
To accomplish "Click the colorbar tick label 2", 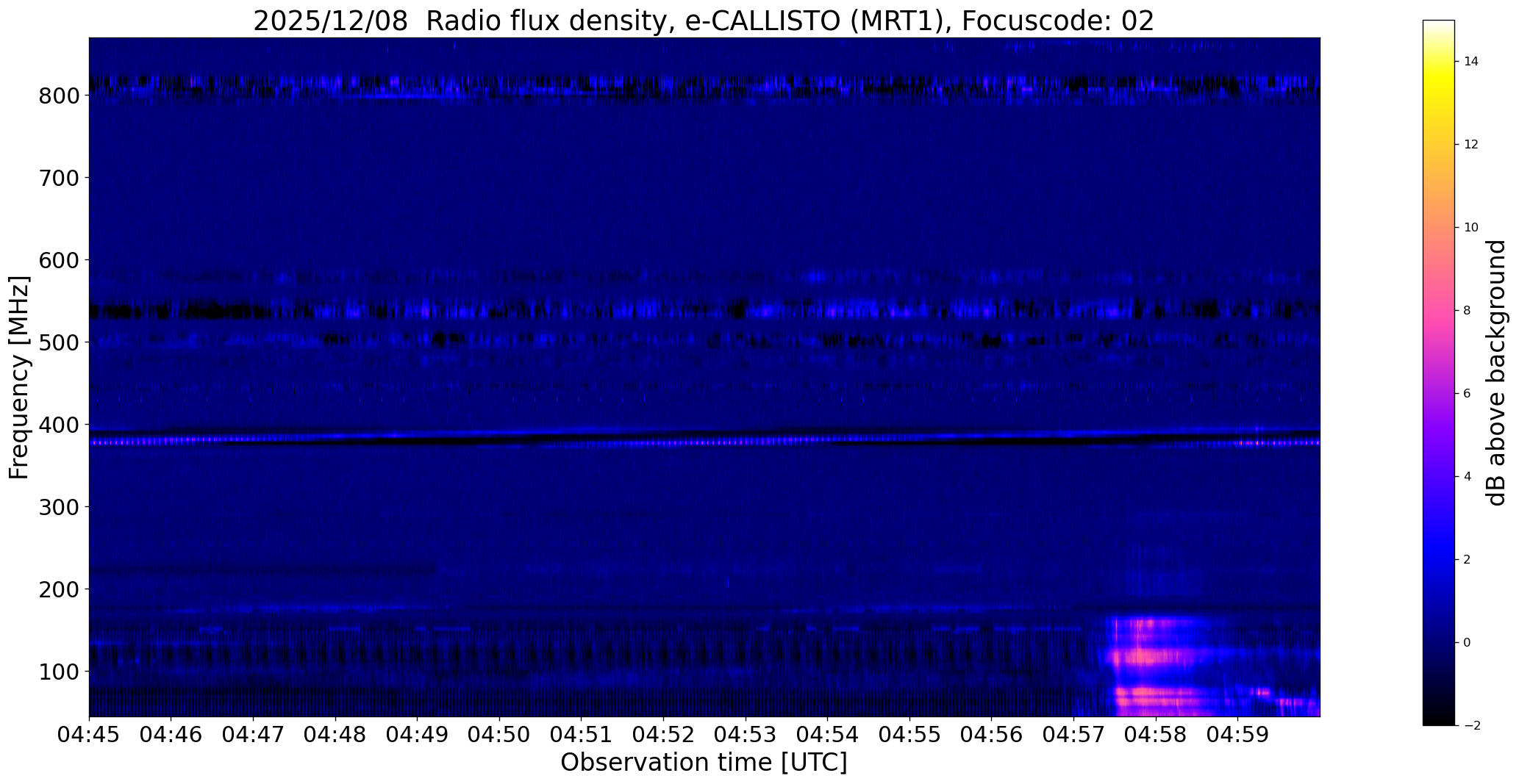I will pos(1468,560).
